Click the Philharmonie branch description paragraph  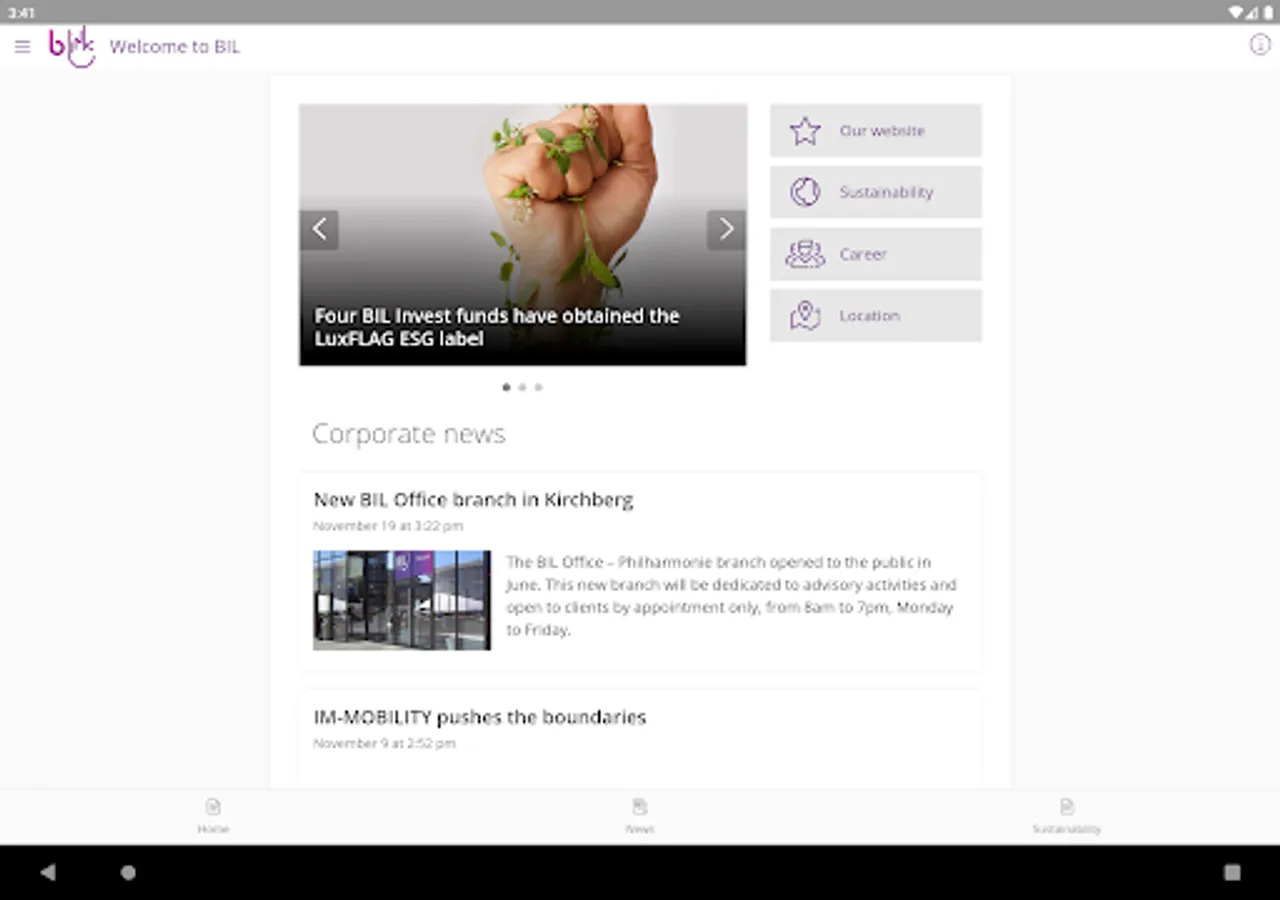(x=732, y=596)
